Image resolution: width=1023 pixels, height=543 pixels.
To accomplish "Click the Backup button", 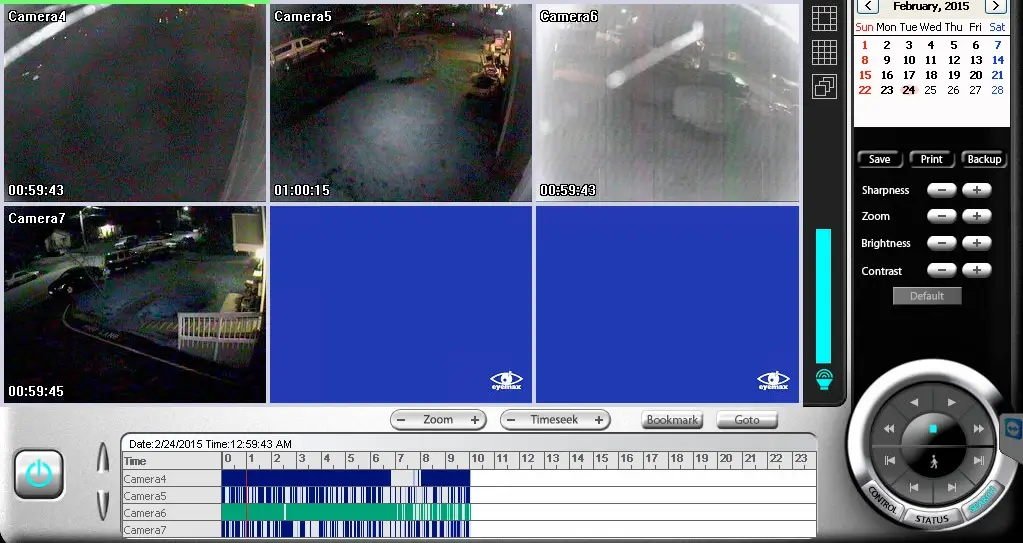I will click(984, 159).
